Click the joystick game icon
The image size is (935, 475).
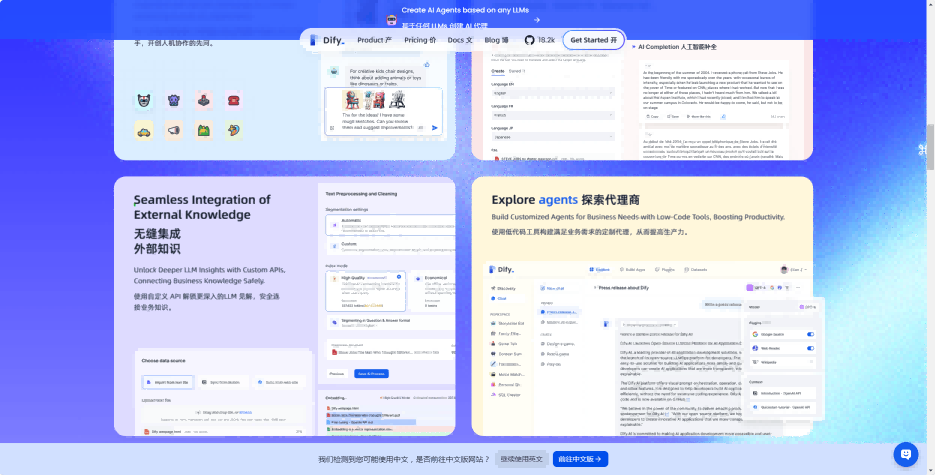coord(204,100)
